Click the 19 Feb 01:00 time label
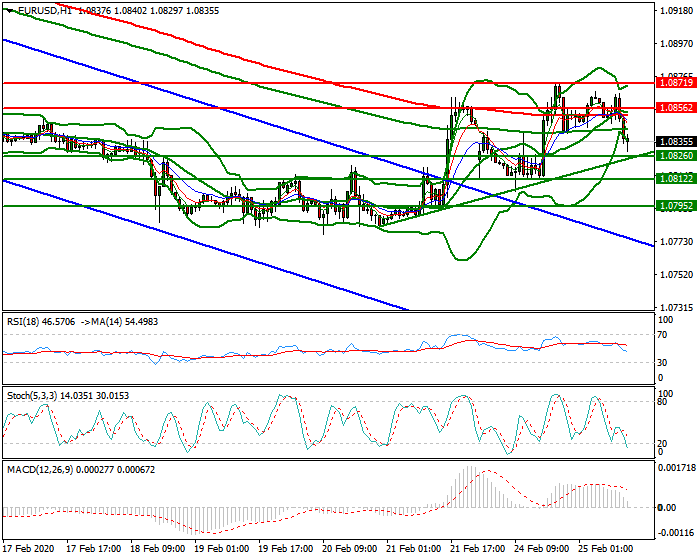This screenshot has height=560, width=700. (222, 549)
